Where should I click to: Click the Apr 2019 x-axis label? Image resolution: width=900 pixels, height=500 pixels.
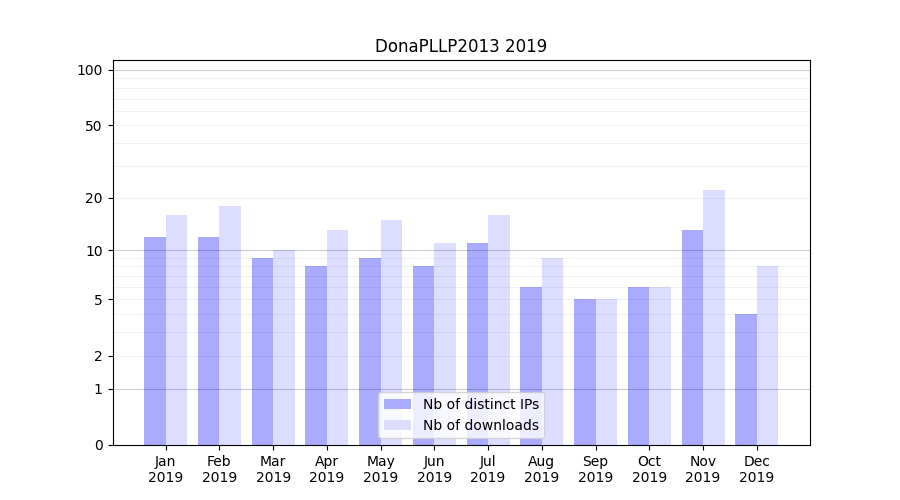[x=327, y=469]
